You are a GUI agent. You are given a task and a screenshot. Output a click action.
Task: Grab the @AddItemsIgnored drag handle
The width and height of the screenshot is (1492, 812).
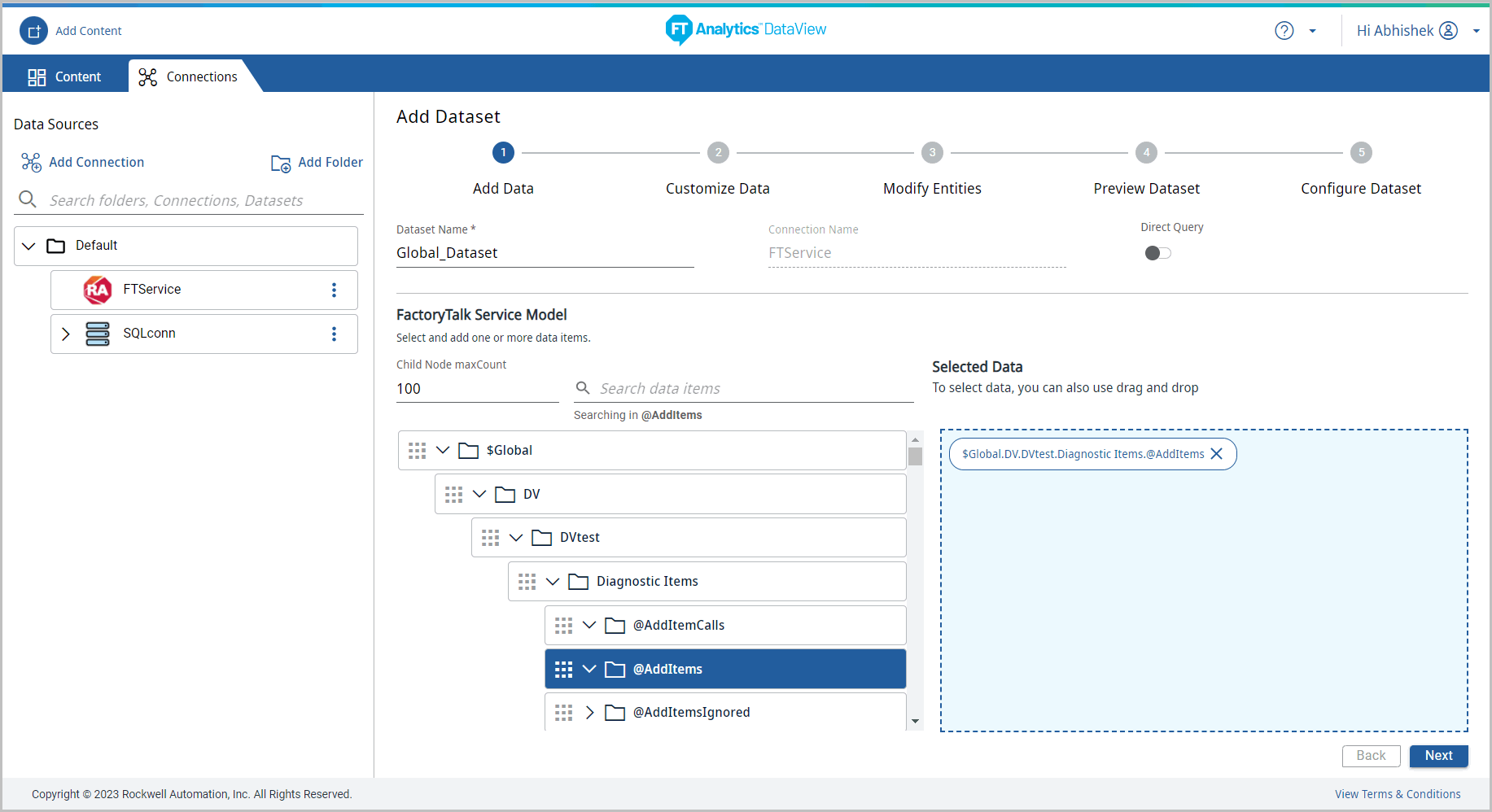click(563, 713)
